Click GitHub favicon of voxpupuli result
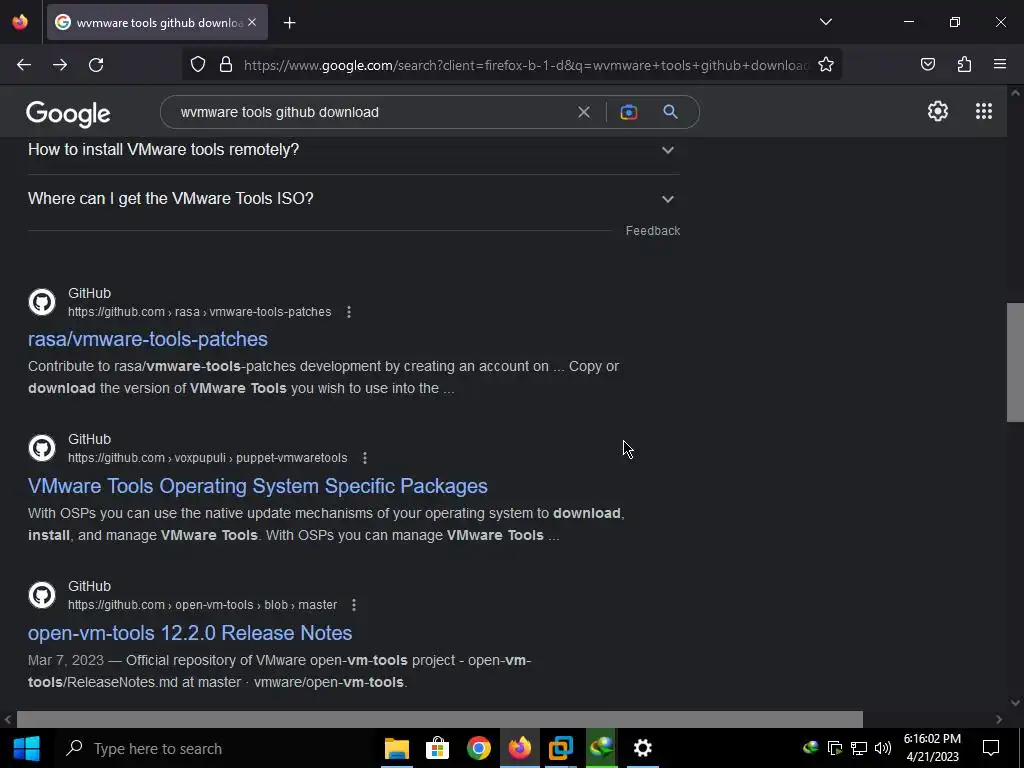This screenshot has width=1024, height=768. [42, 448]
